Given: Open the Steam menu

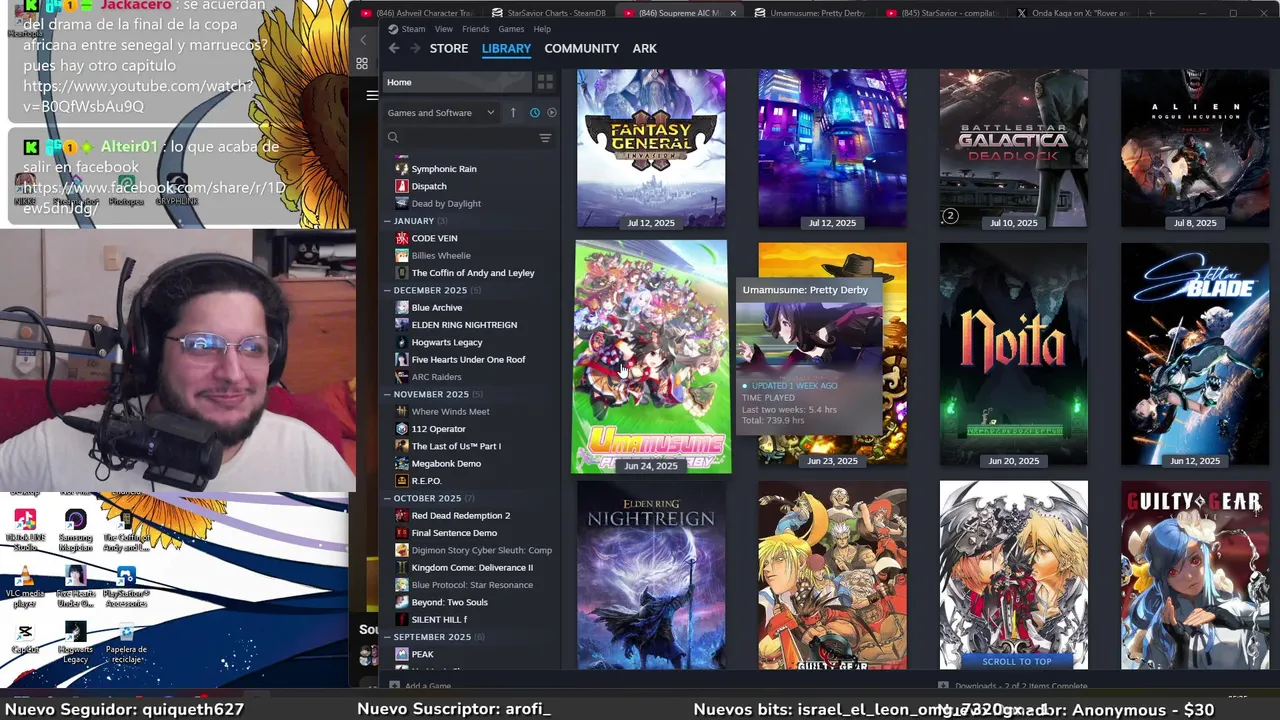Looking at the screenshot, I should pyautogui.click(x=413, y=29).
